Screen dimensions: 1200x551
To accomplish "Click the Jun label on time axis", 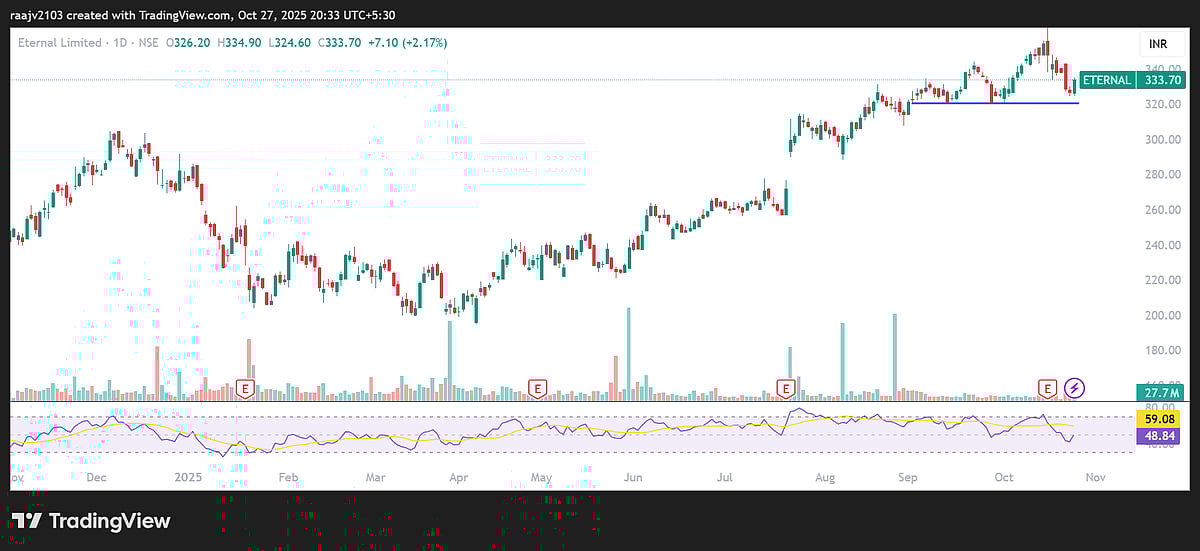I will [633, 478].
